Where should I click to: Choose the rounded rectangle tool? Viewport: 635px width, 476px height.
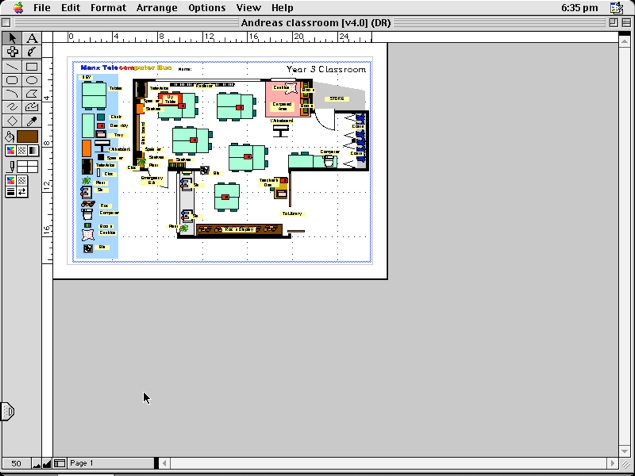[12, 80]
